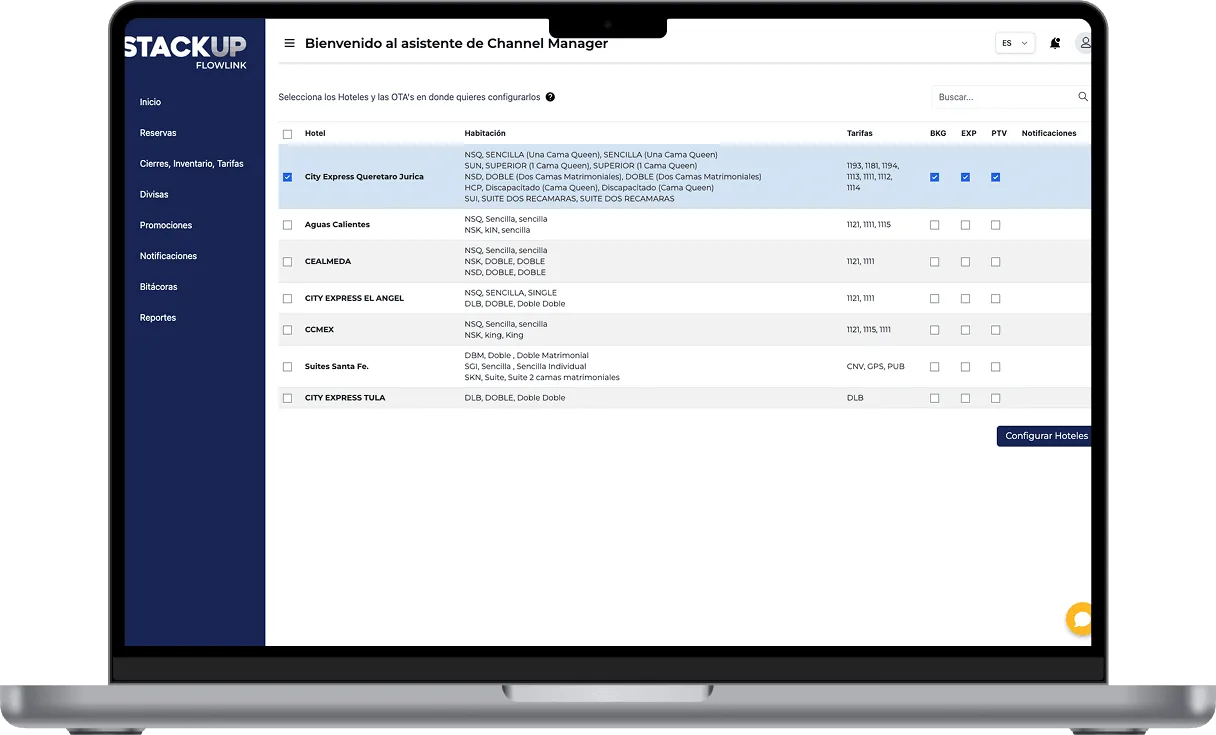Check the CITY EXPRESS EL ANGEL checkbox

tap(288, 299)
